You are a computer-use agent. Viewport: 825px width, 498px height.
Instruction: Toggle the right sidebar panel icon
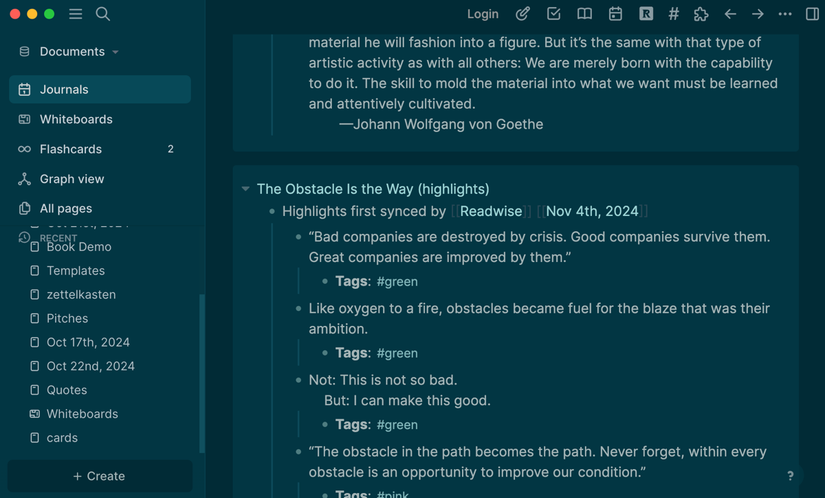pyautogui.click(x=812, y=14)
